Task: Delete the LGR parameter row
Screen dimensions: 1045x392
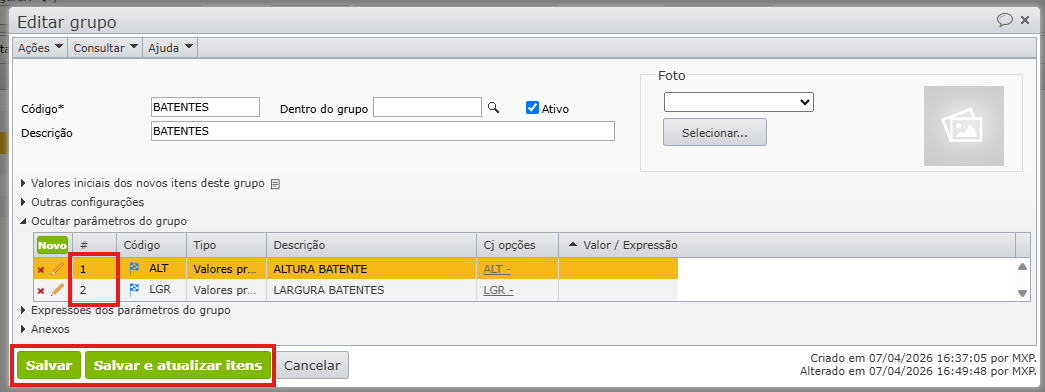Action: pos(41,291)
